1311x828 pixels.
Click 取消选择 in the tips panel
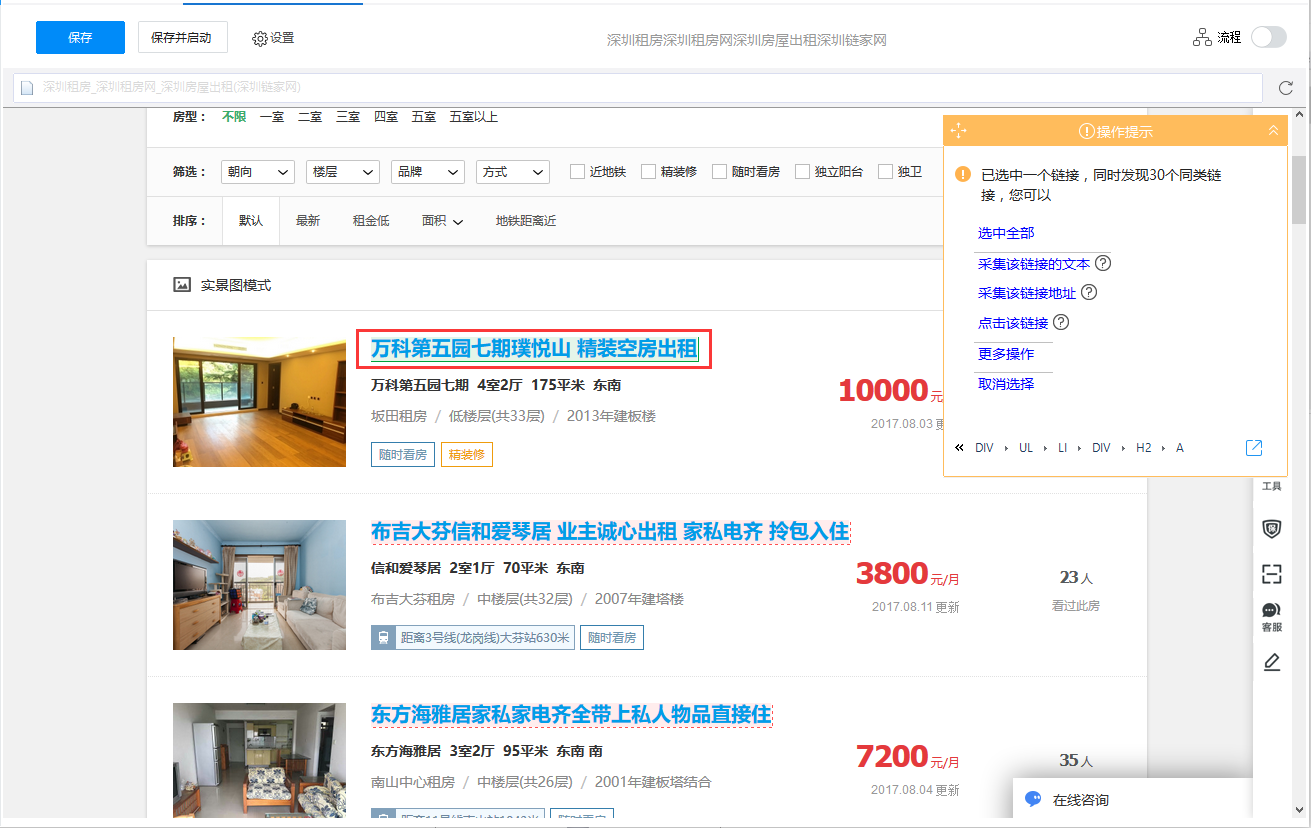tap(1006, 384)
